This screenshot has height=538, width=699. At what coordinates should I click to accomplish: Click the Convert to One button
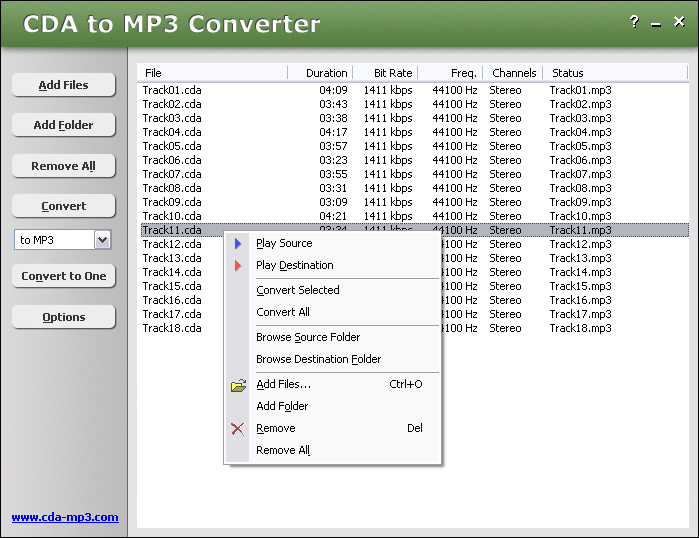point(63,276)
